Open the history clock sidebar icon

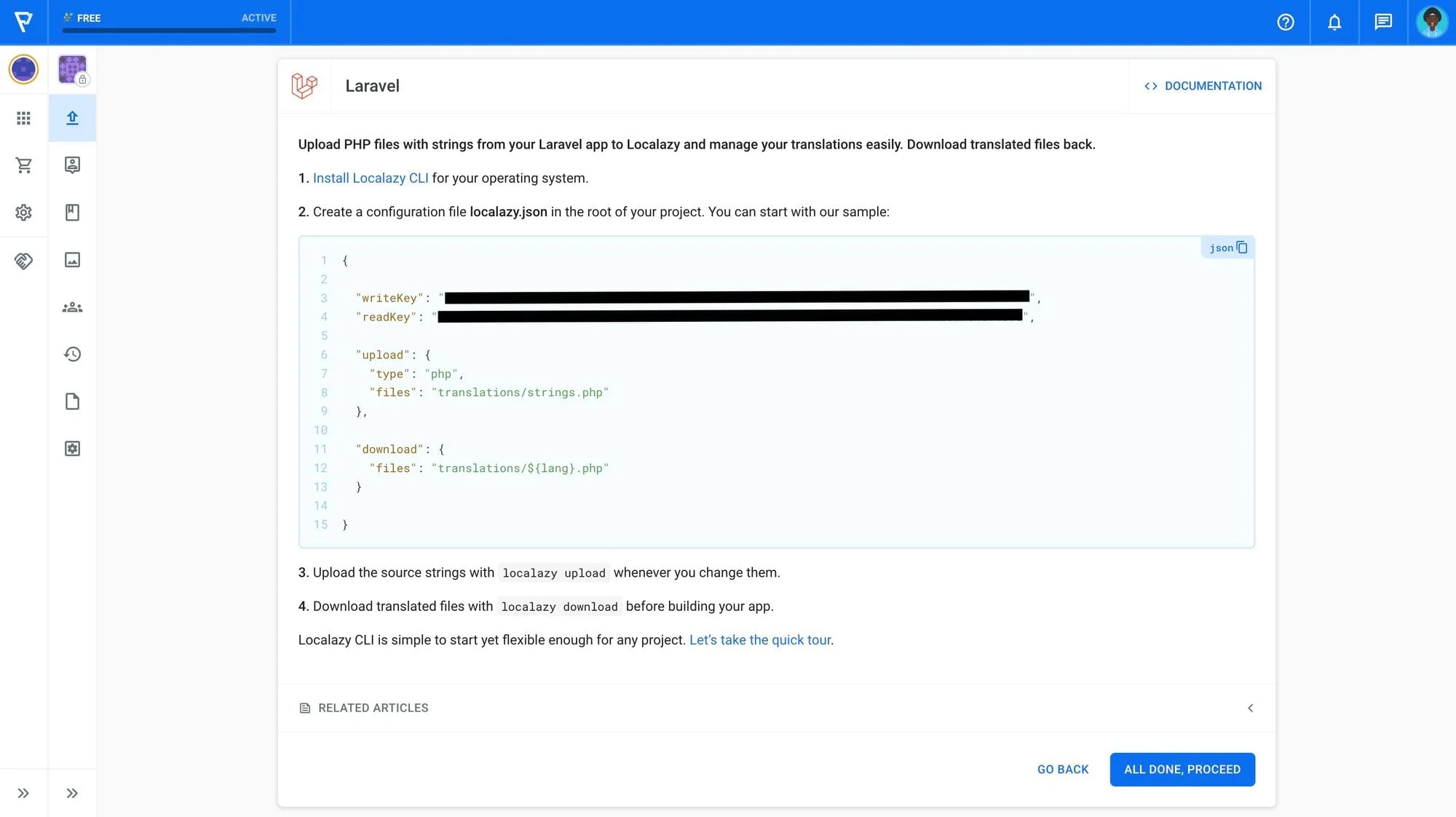[x=72, y=355]
